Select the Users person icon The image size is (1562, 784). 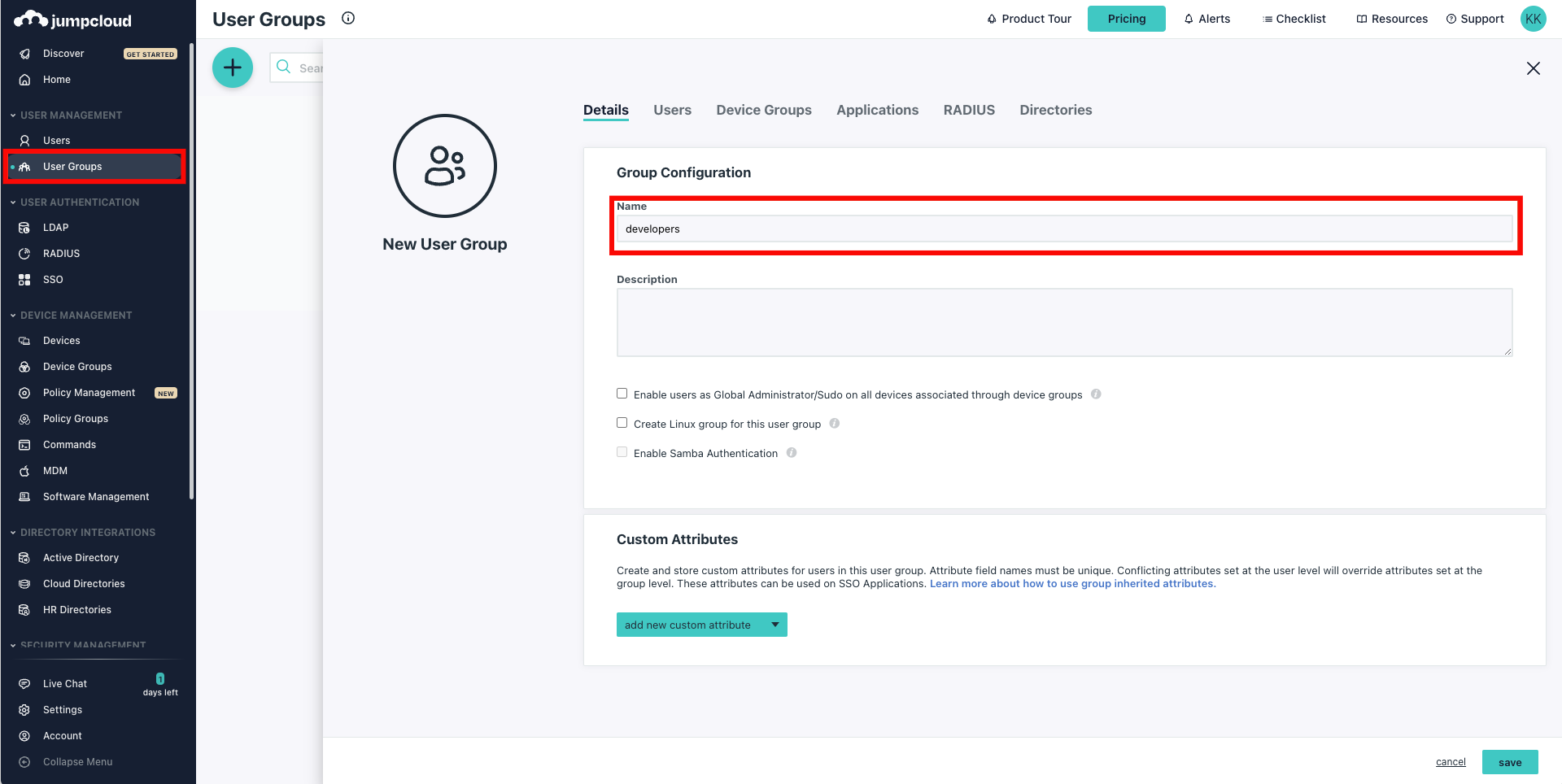[24, 141]
